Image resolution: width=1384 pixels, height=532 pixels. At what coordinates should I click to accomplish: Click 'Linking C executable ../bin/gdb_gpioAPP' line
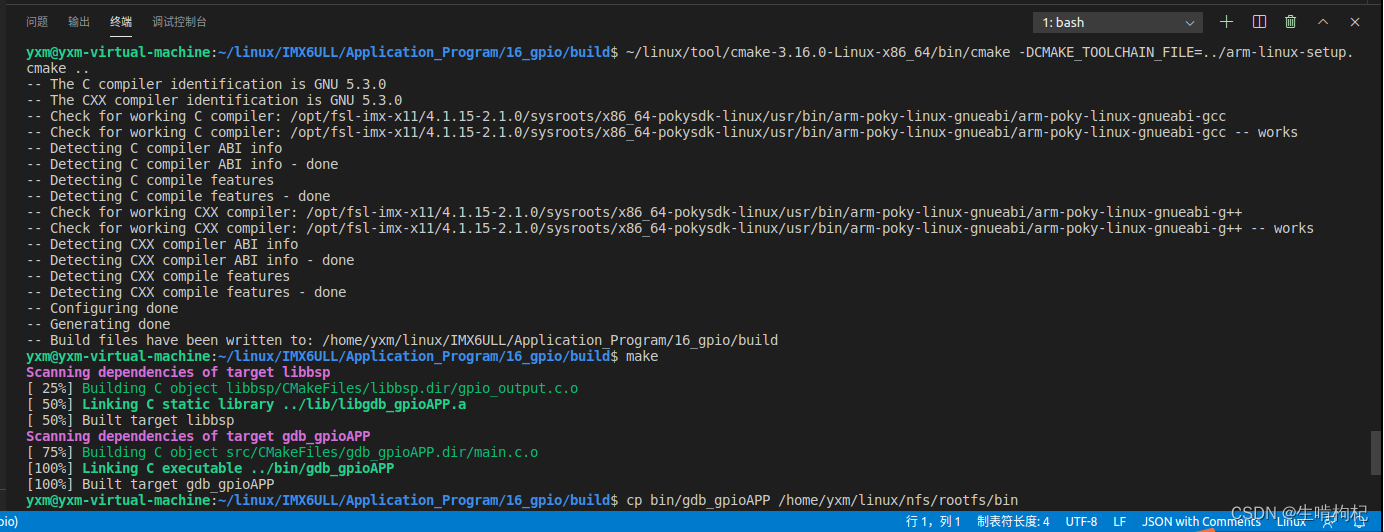210,468
